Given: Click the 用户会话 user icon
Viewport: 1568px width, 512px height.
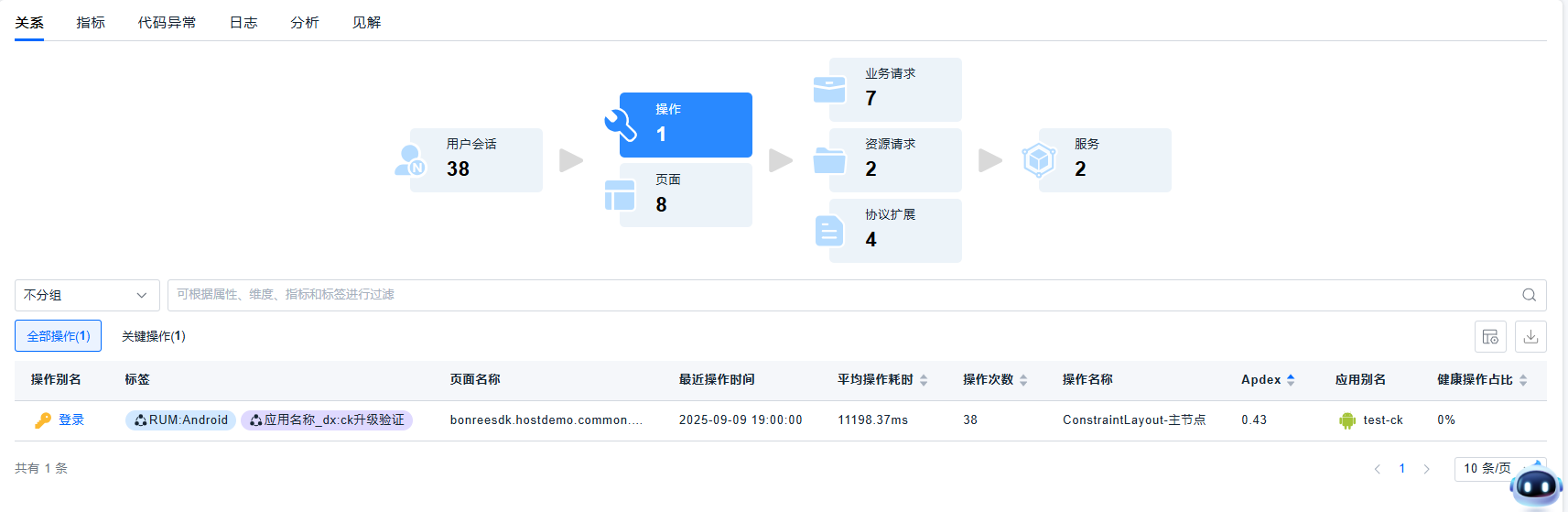Looking at the screenshot, I should (409, 160).
